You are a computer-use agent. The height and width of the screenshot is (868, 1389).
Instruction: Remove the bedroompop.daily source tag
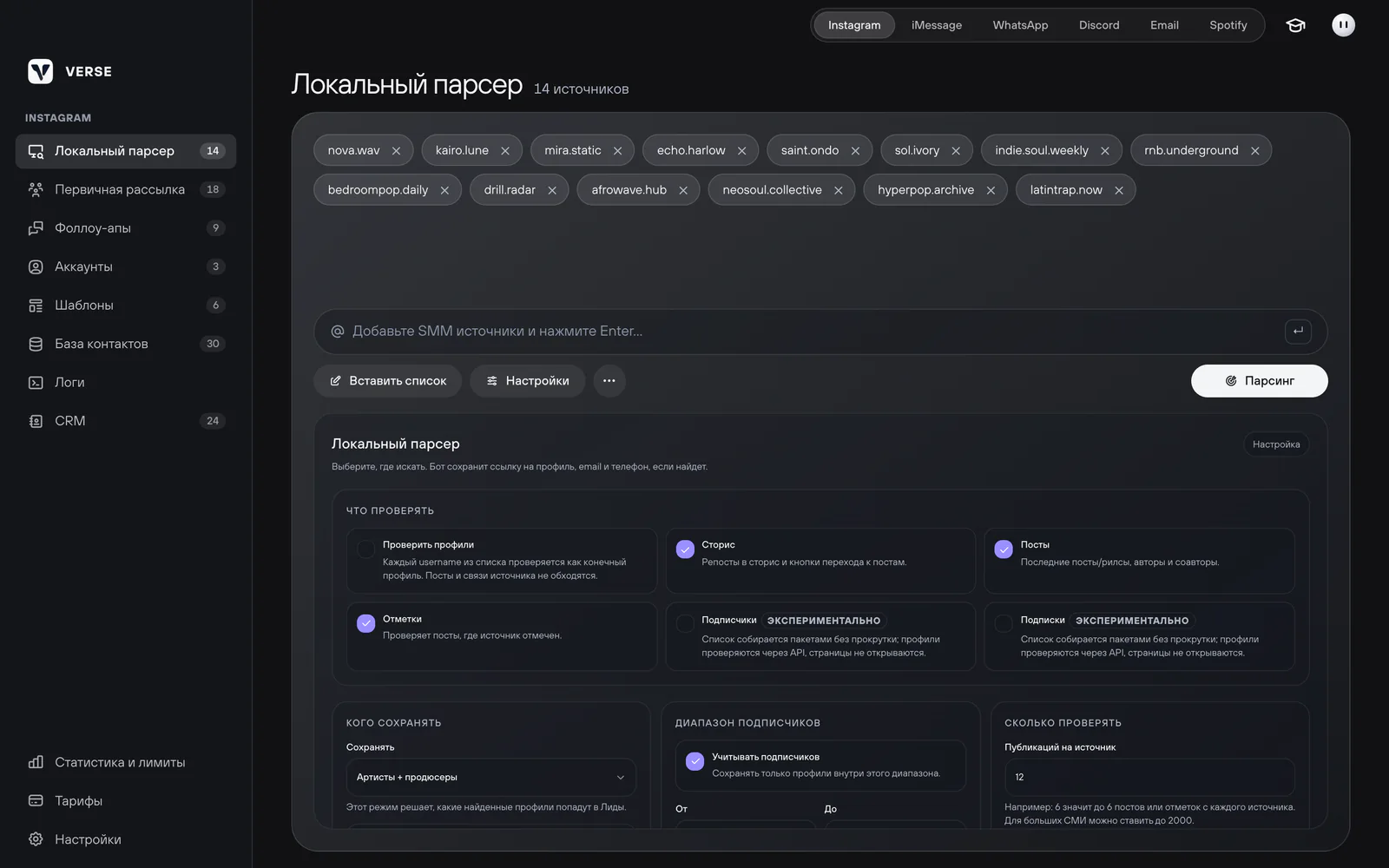click(444, 190)
